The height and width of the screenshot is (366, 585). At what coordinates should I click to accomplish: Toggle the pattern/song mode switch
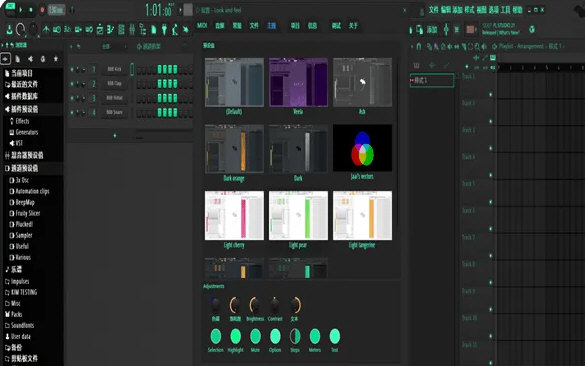tap(10, 8)
